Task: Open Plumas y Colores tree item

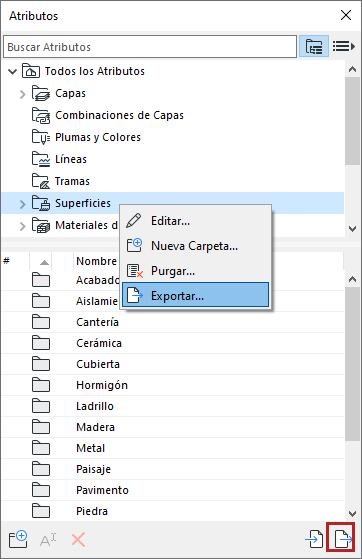Action: (x=98, y=137)
